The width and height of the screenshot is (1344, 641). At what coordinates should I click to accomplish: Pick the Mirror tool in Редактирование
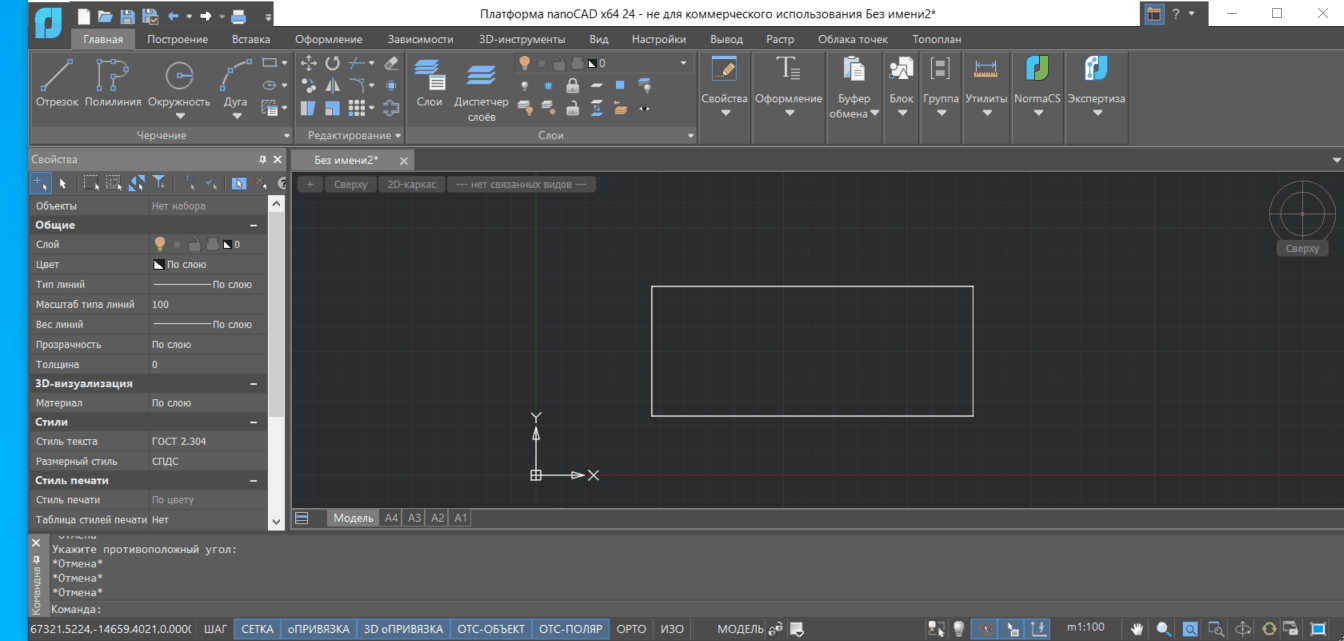tap(332, 86)
